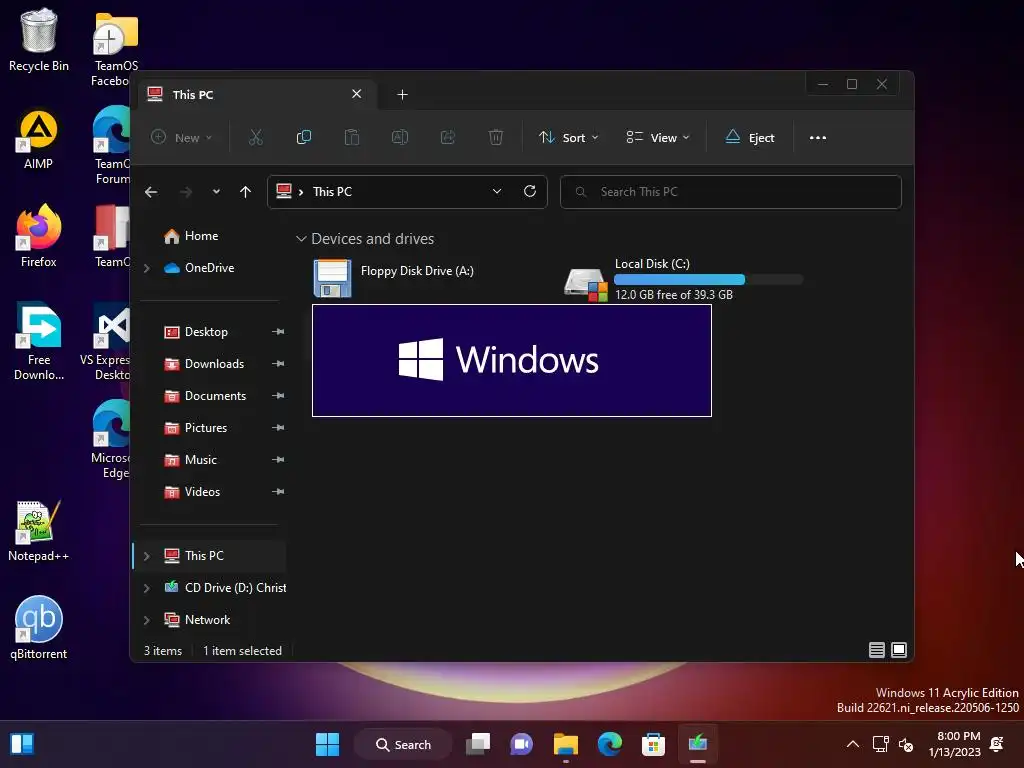The image size is (1024, 768).
Task: Expand OneDrive in navigation pane
Action: tap(147, 268)
